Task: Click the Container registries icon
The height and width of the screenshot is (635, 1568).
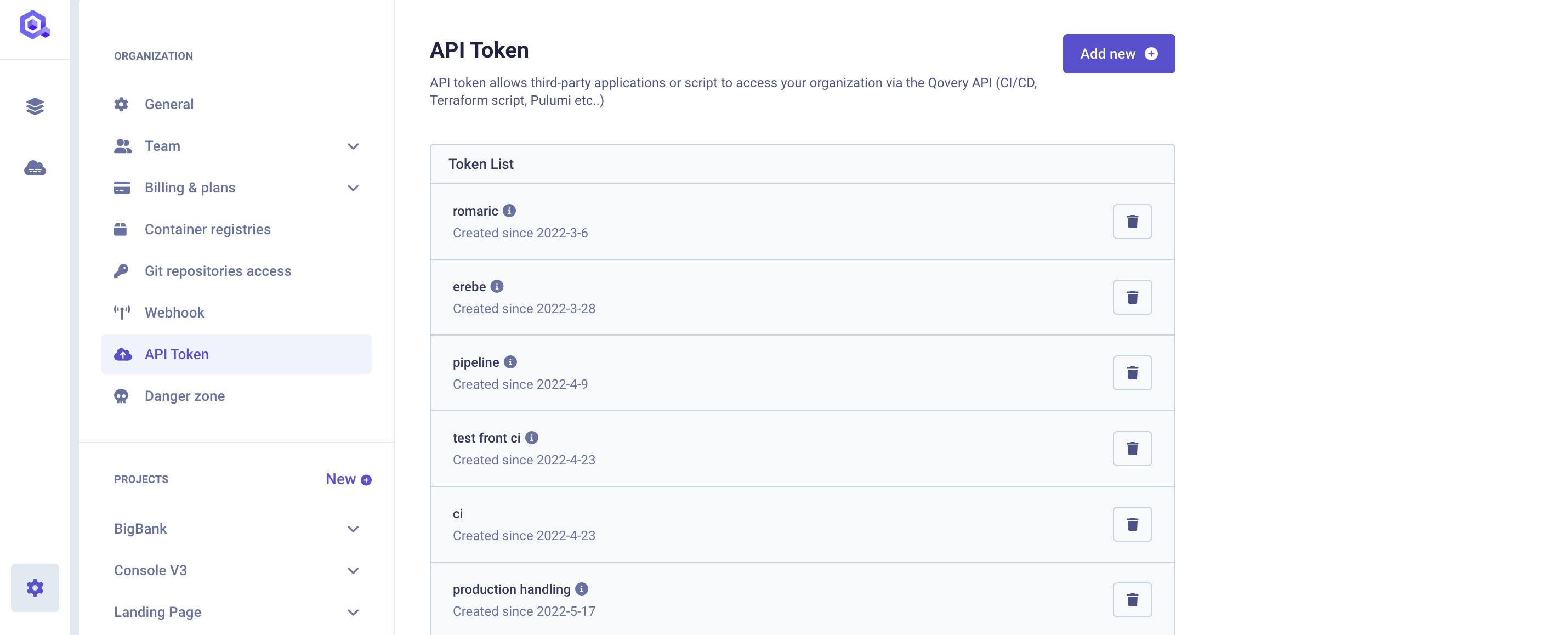Action: 120,229
